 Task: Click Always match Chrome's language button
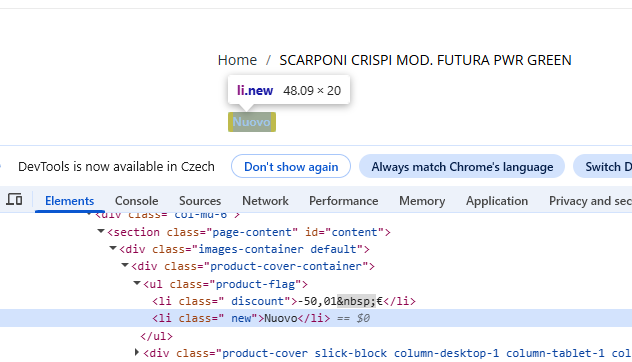point(462,166)
